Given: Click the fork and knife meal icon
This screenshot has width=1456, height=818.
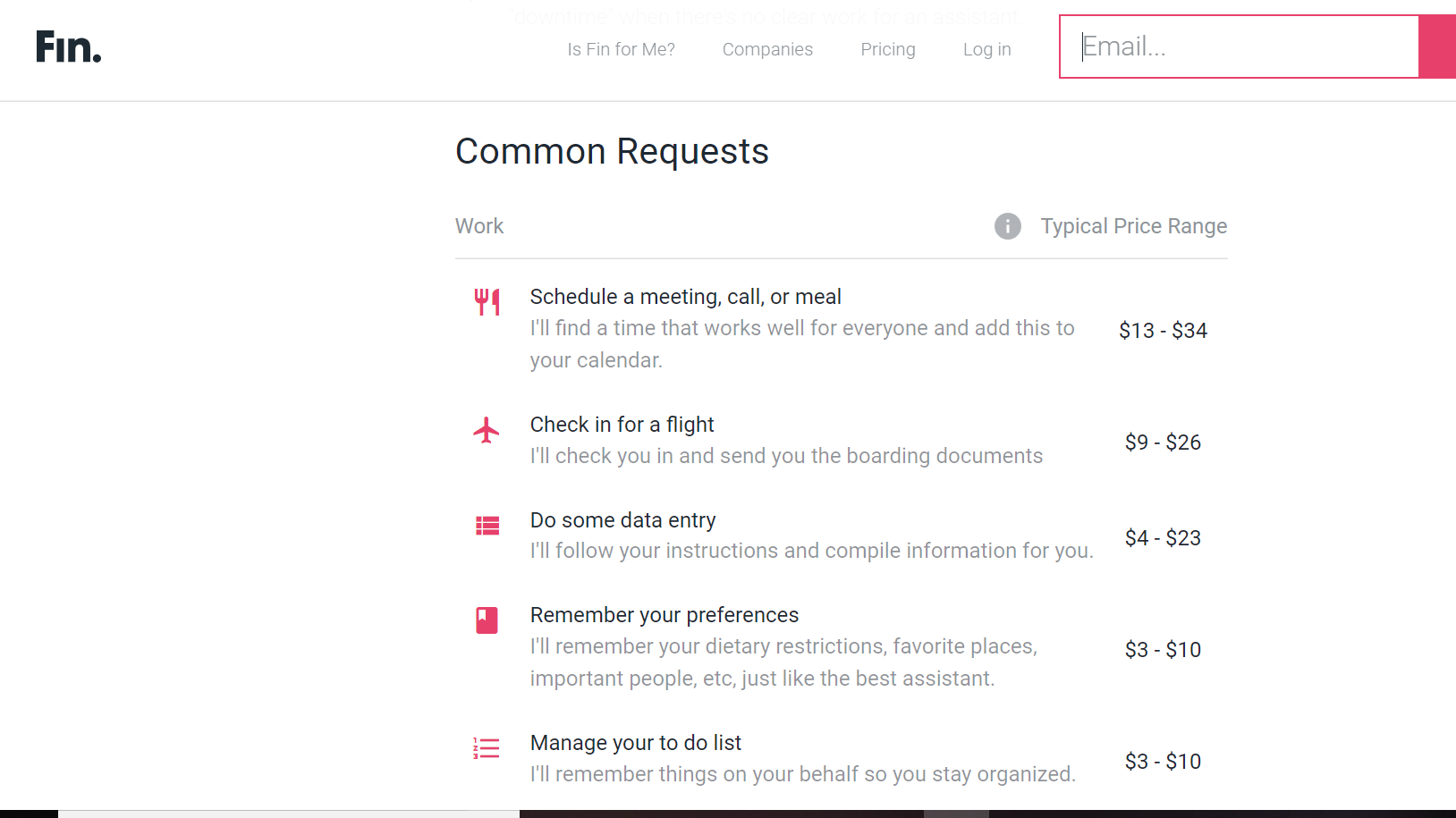Looking at the screenshot, I should [x=487, y=302].
